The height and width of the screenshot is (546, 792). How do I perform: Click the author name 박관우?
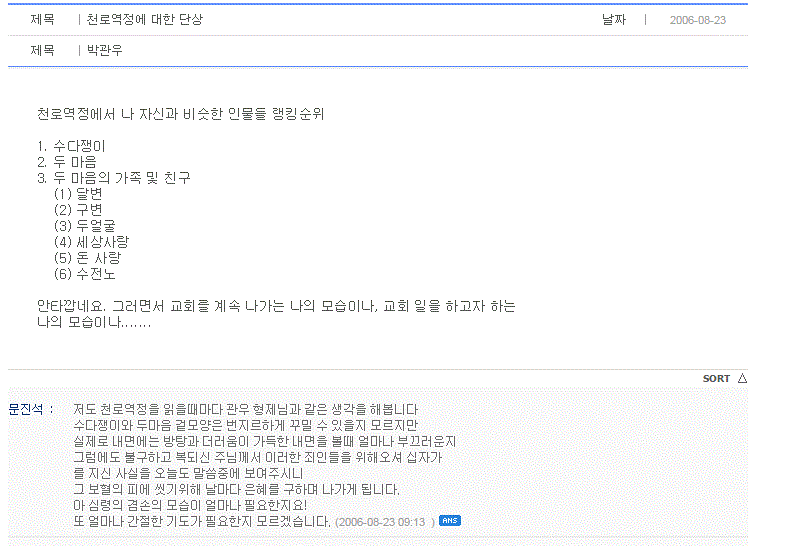105,51
